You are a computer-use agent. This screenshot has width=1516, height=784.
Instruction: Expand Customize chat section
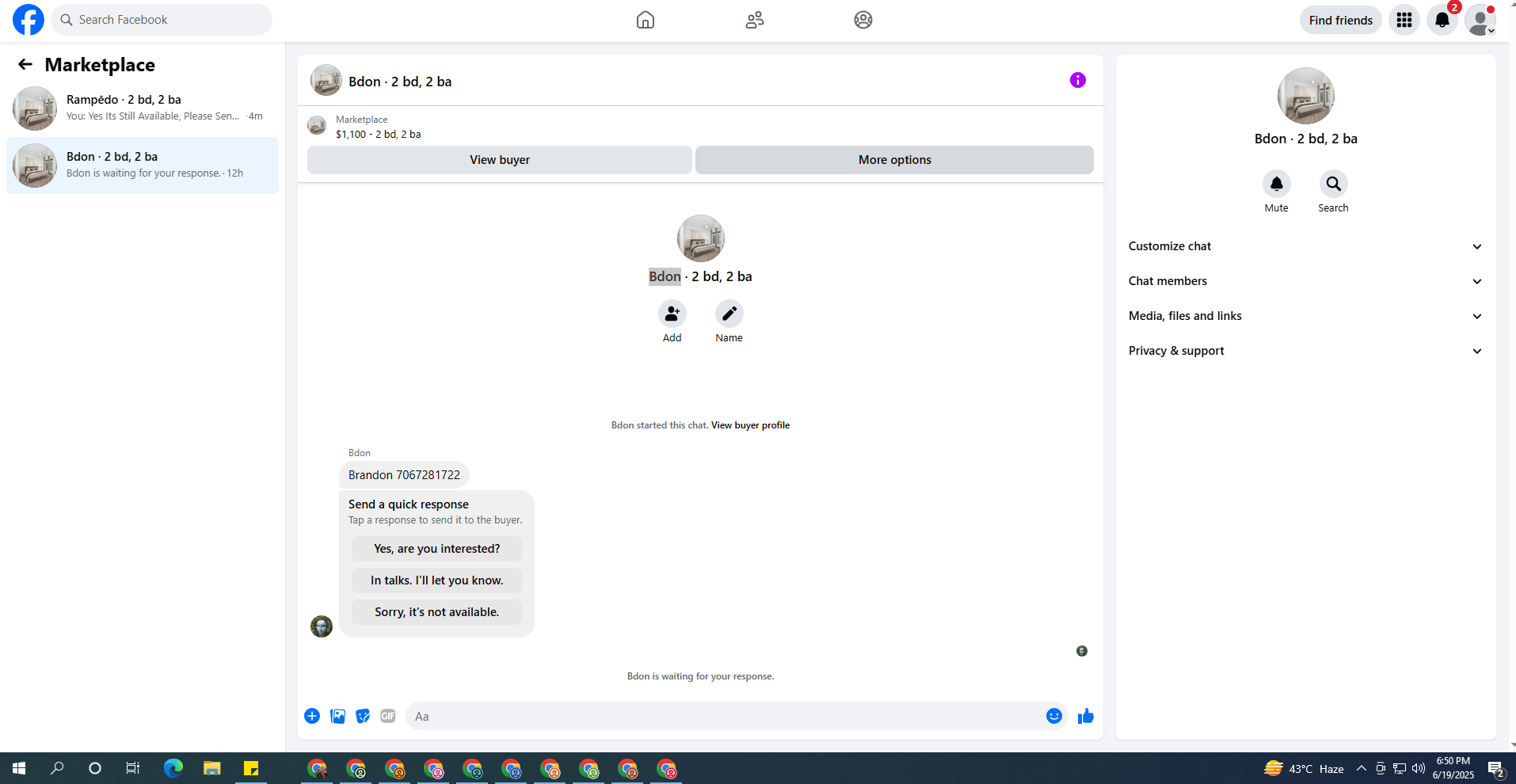click(x=1305, y=246)
